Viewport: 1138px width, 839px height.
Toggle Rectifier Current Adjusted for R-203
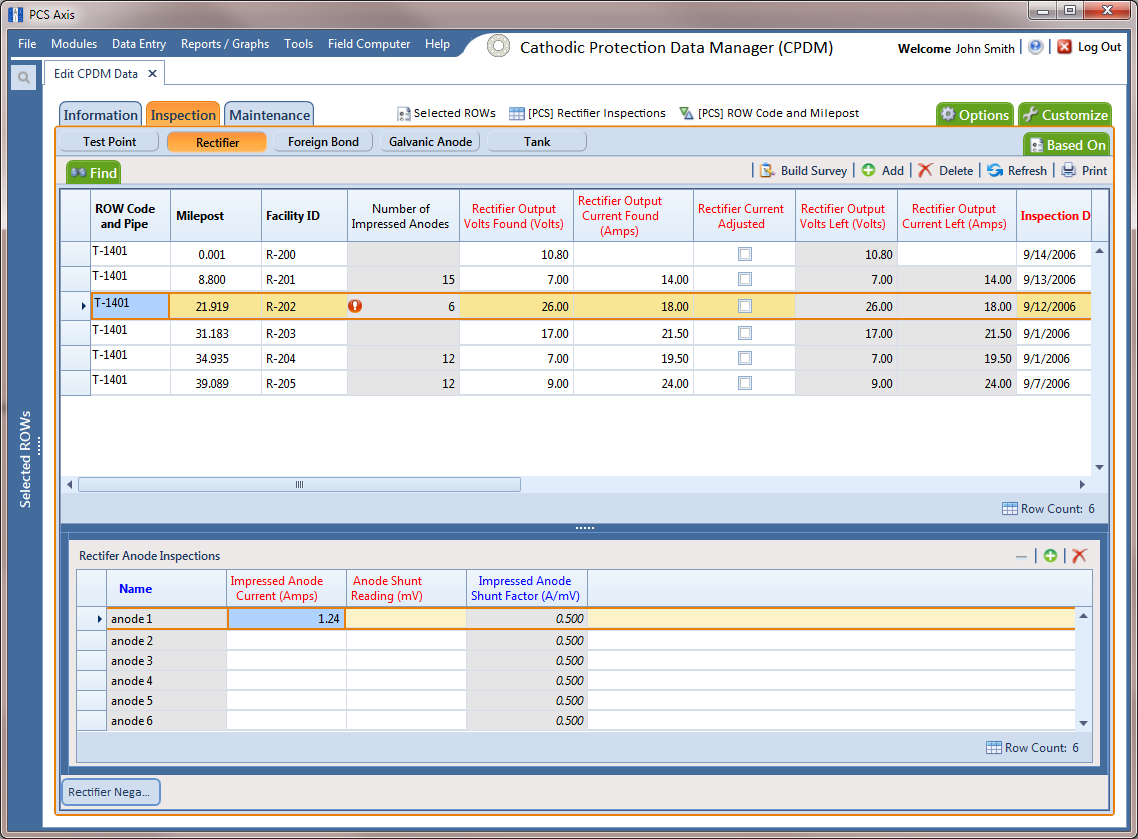pyautogui.click(x=745, y=333)
